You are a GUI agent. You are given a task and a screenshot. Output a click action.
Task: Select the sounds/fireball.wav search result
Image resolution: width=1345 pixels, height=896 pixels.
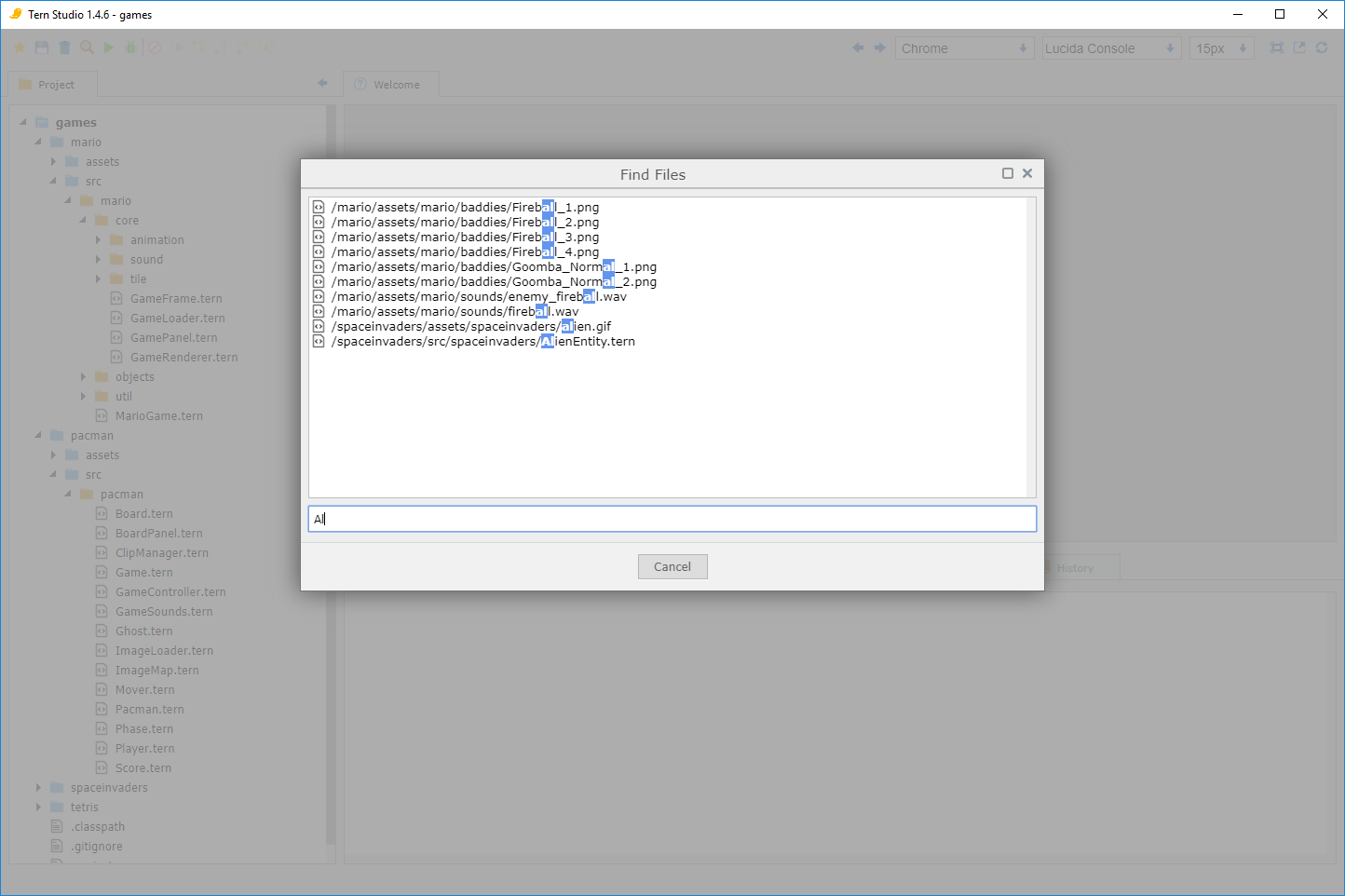click(x=455, y=311)
